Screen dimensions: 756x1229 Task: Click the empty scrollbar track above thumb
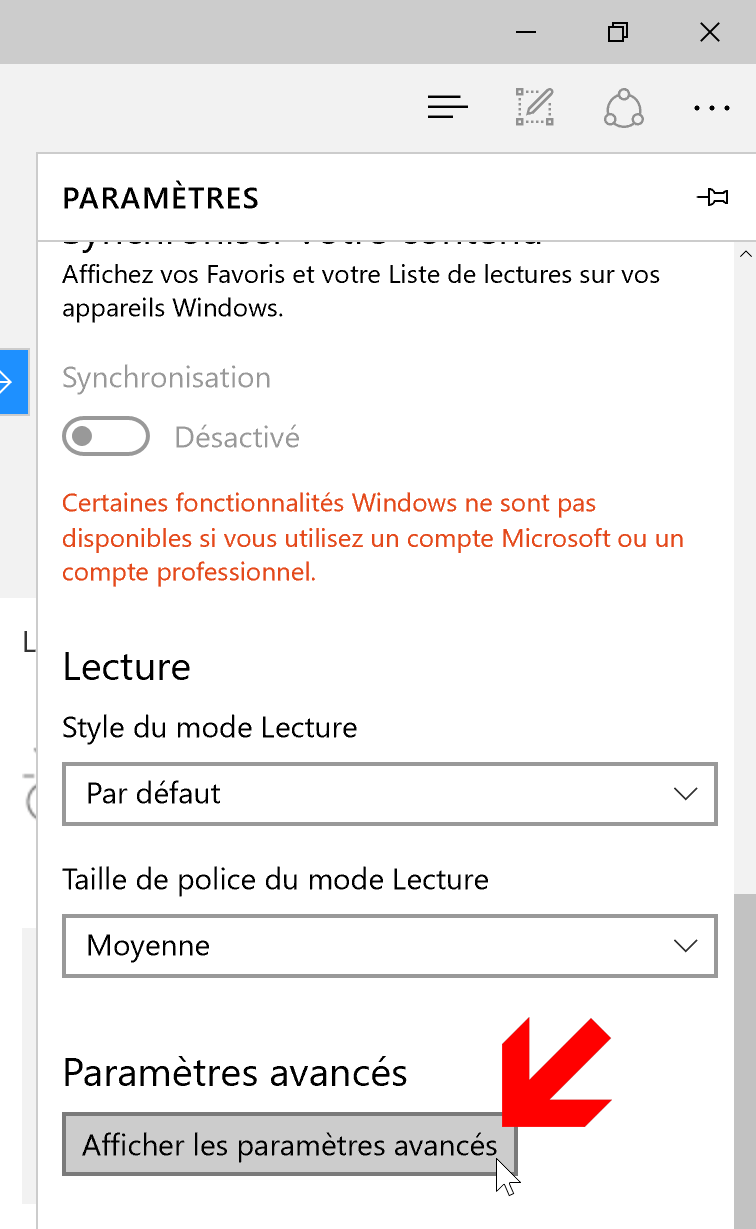745,580
